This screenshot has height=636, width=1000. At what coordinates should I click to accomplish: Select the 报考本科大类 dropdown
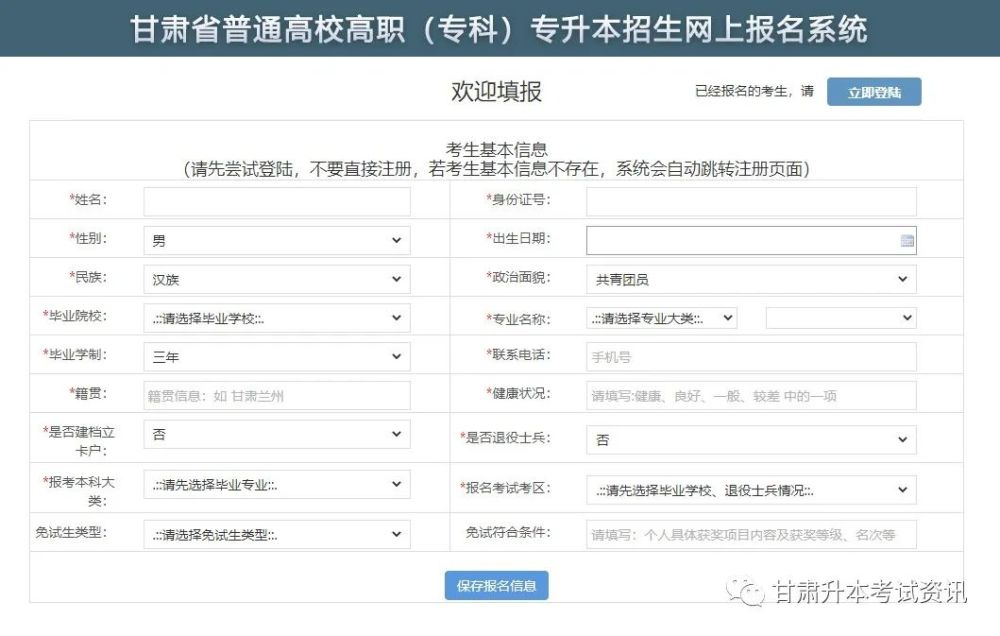[x=277, y=484]
